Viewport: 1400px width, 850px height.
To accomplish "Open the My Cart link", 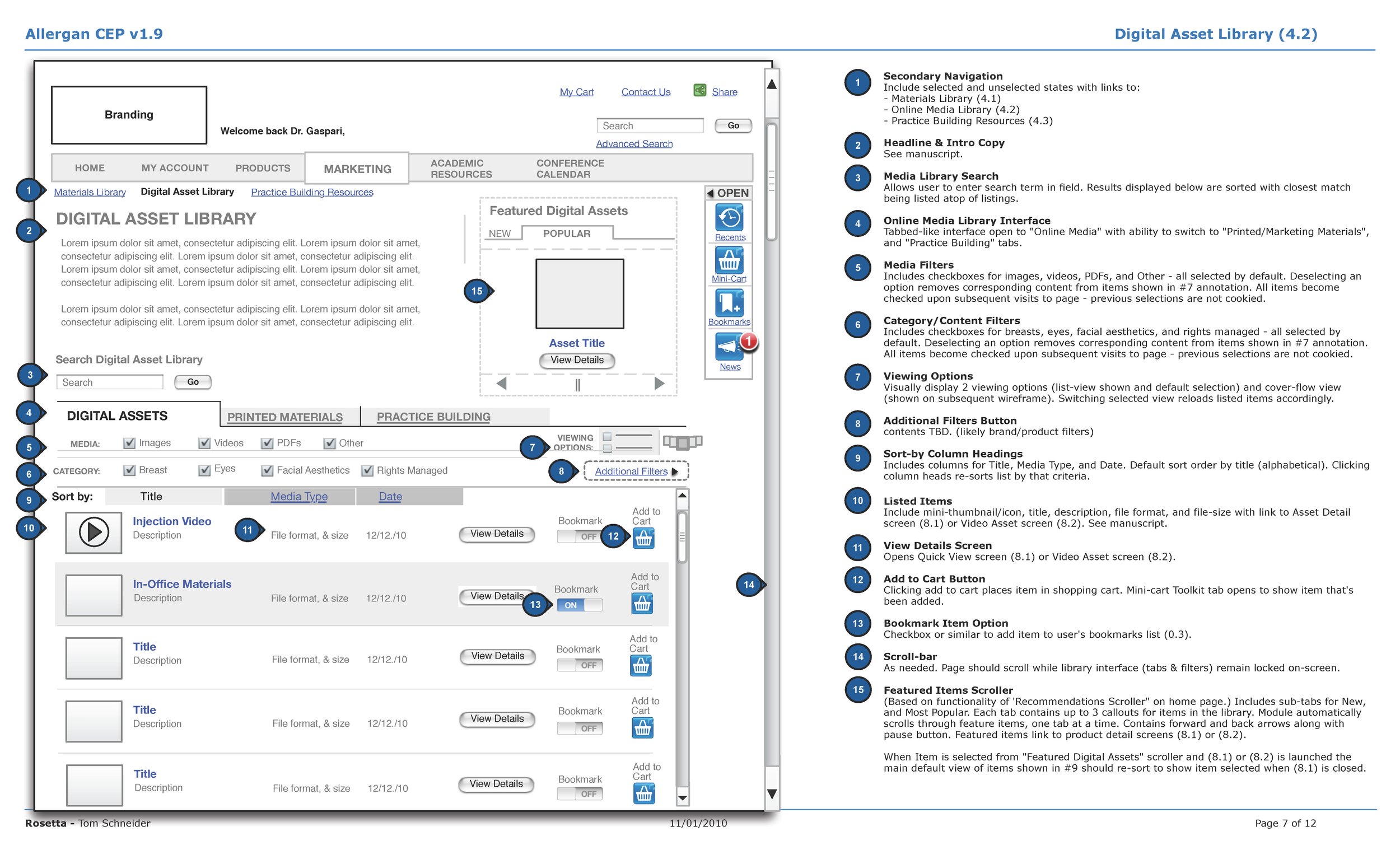I will point(576,92).
